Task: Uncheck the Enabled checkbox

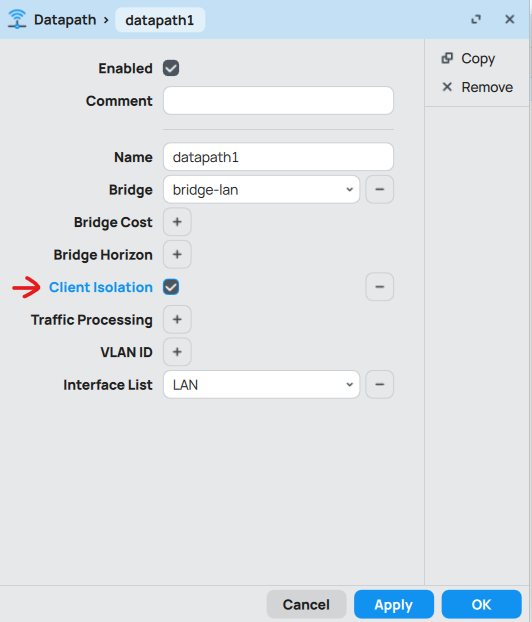Action: point(171,68)
